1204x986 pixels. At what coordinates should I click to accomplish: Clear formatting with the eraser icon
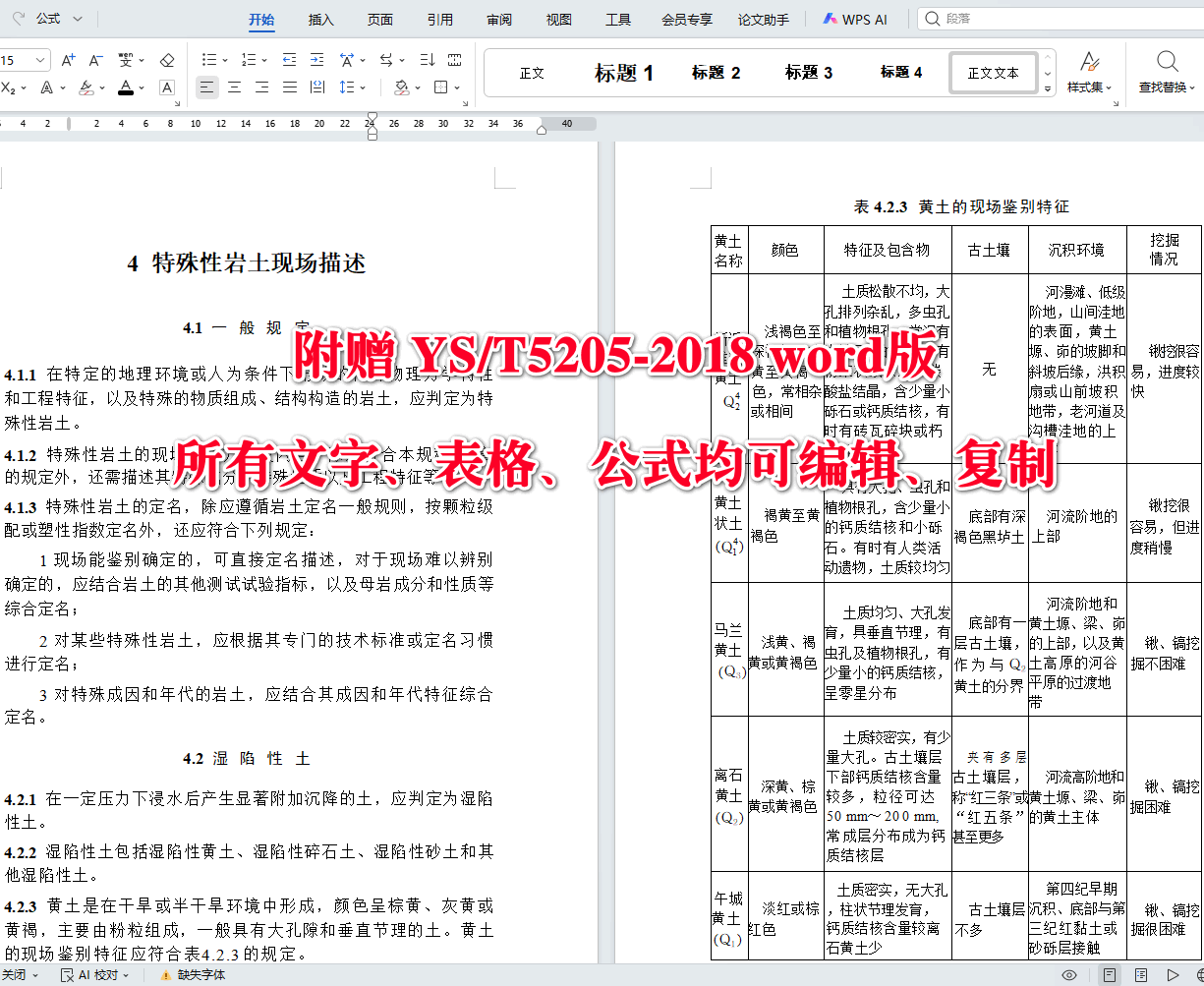tap(167, 60)
